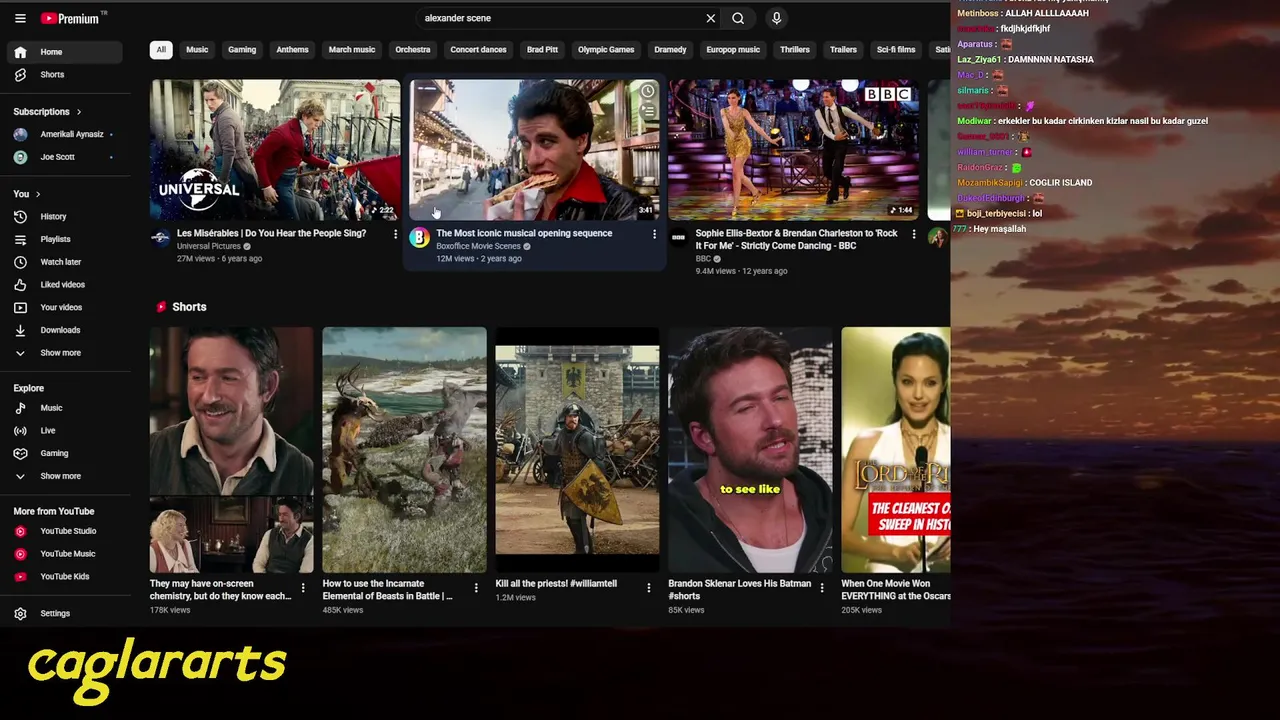Open Shorts in the sidebar

[66, 75]
